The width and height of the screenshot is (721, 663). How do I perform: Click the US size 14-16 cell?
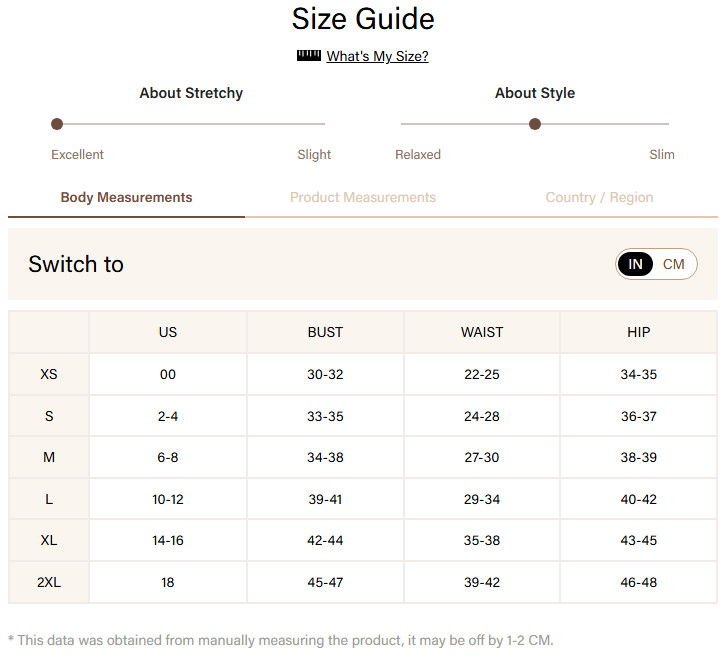[x=168, y=540]
